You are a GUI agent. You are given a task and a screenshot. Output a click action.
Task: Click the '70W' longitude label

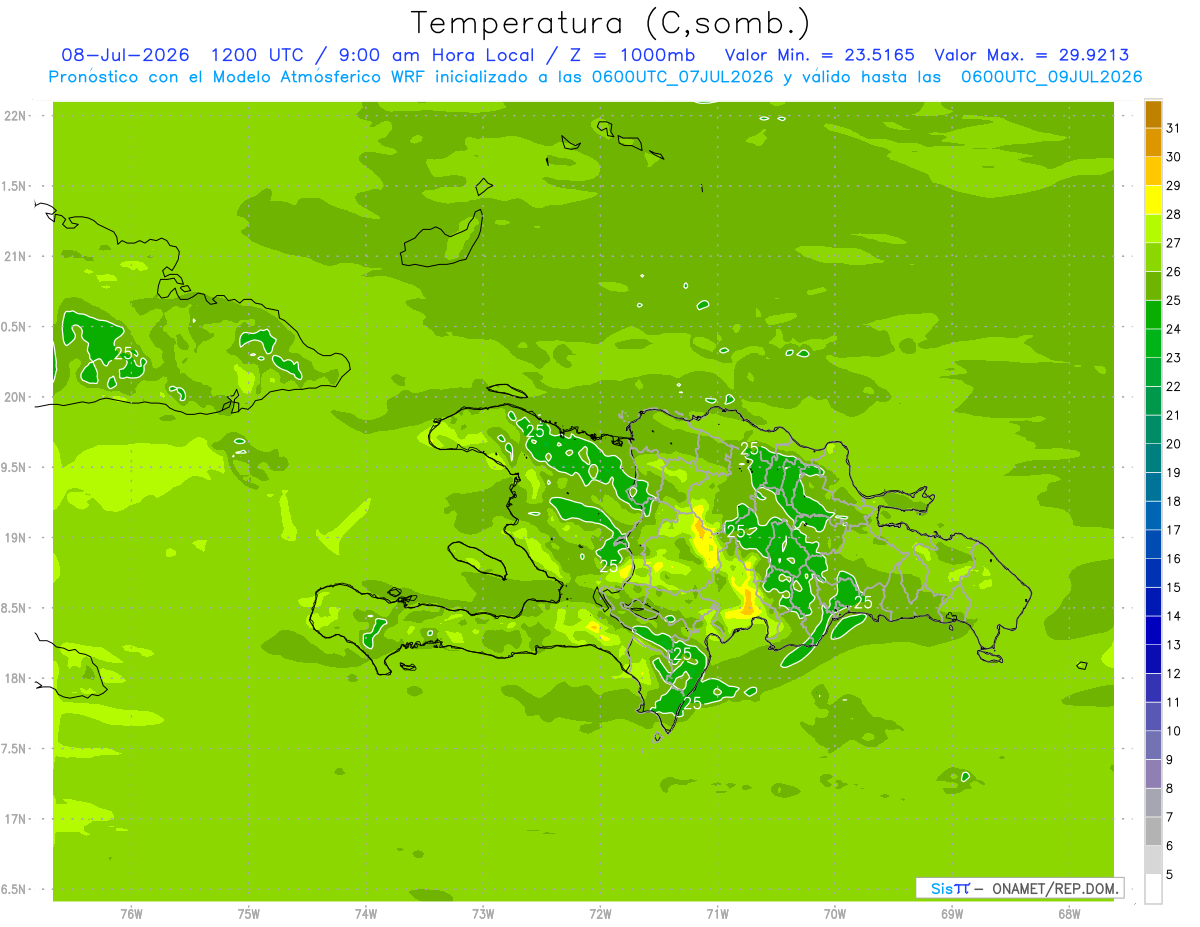(x=835, y=913)
